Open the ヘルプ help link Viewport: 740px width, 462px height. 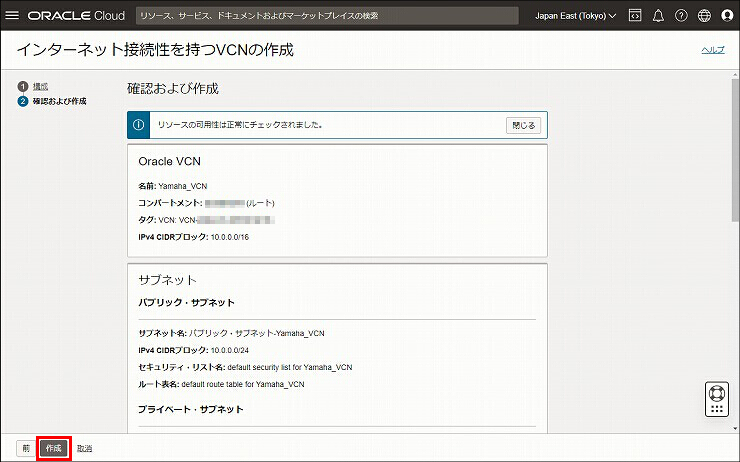click(x=713, y=50)
